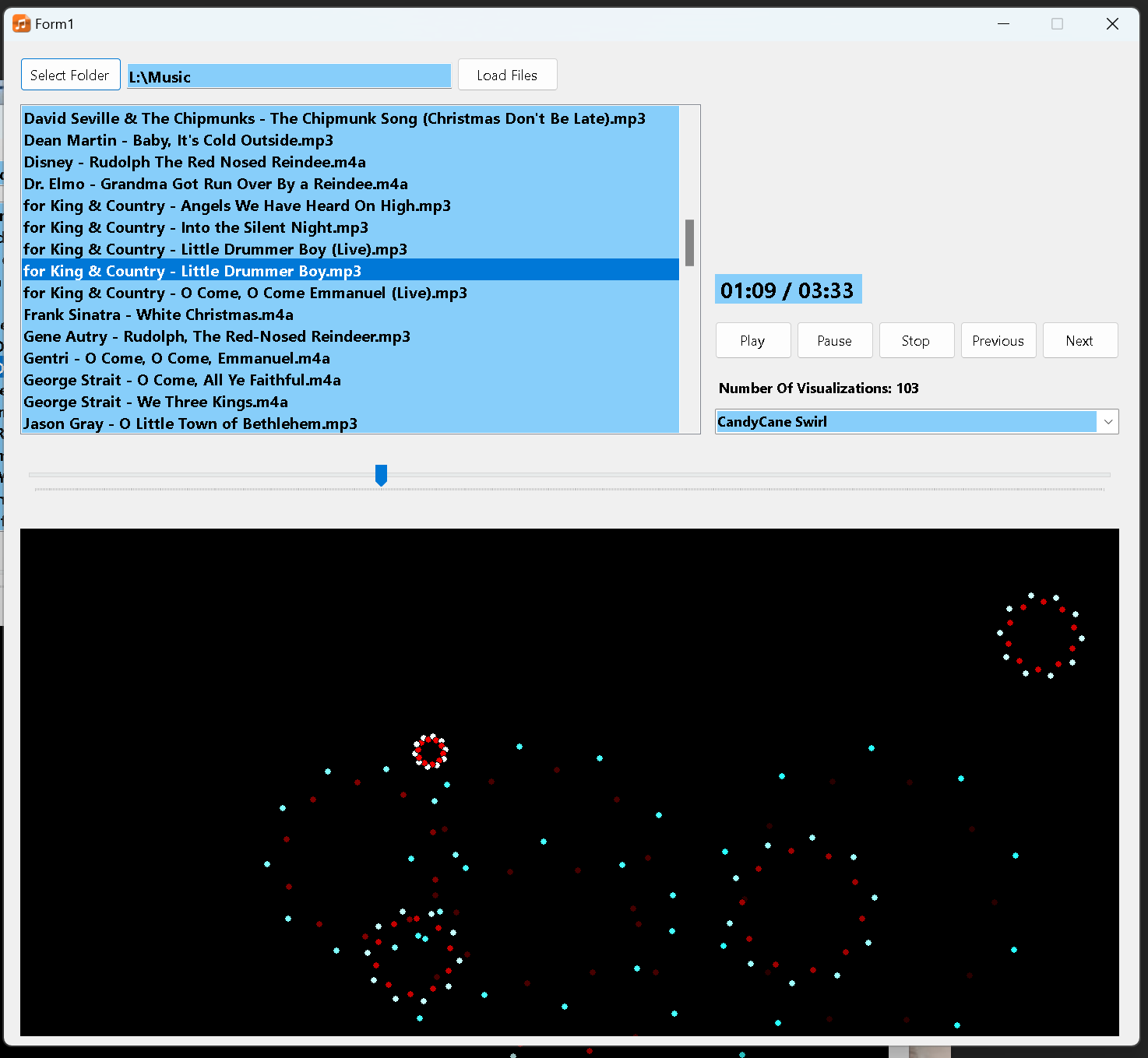Screen dimensions: 1148x1058
Task: Click the song position slider thumb
Action: pyautogui.click(x=381, y=475)
